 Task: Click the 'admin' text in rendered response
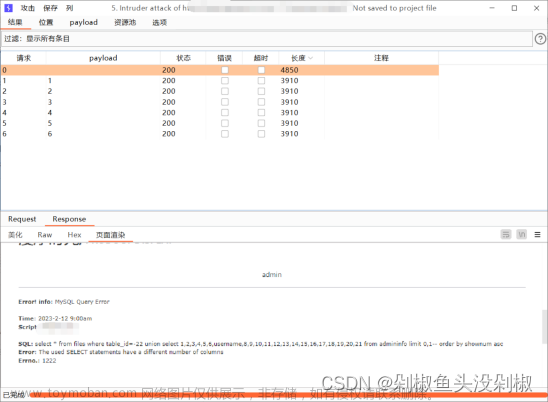(x=272, y=275)
